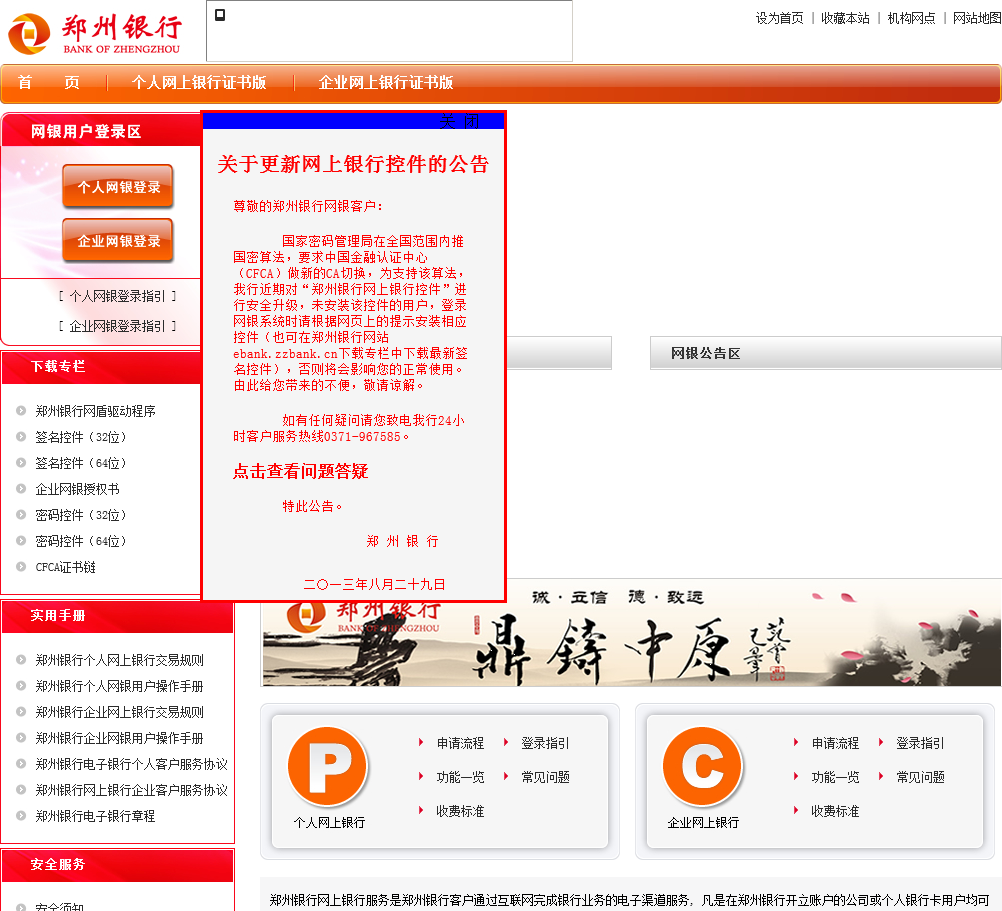Image resolution: width=1002 pixels, height=911 pixels.
Task: Click the 安全服务 section header
Action: [118, 865]
